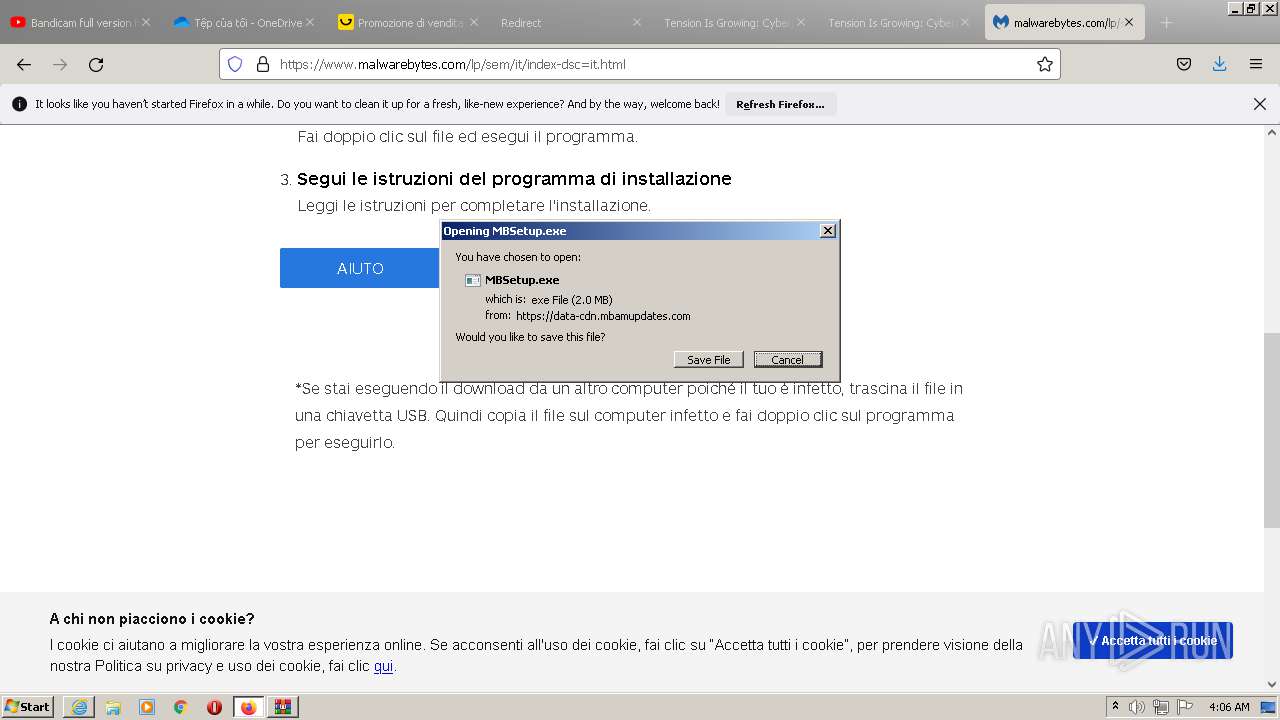Select the Firefox taskbar button
Image resolution: width=1280 pixels, height=720 pixels.
click(x=248, y=707)
